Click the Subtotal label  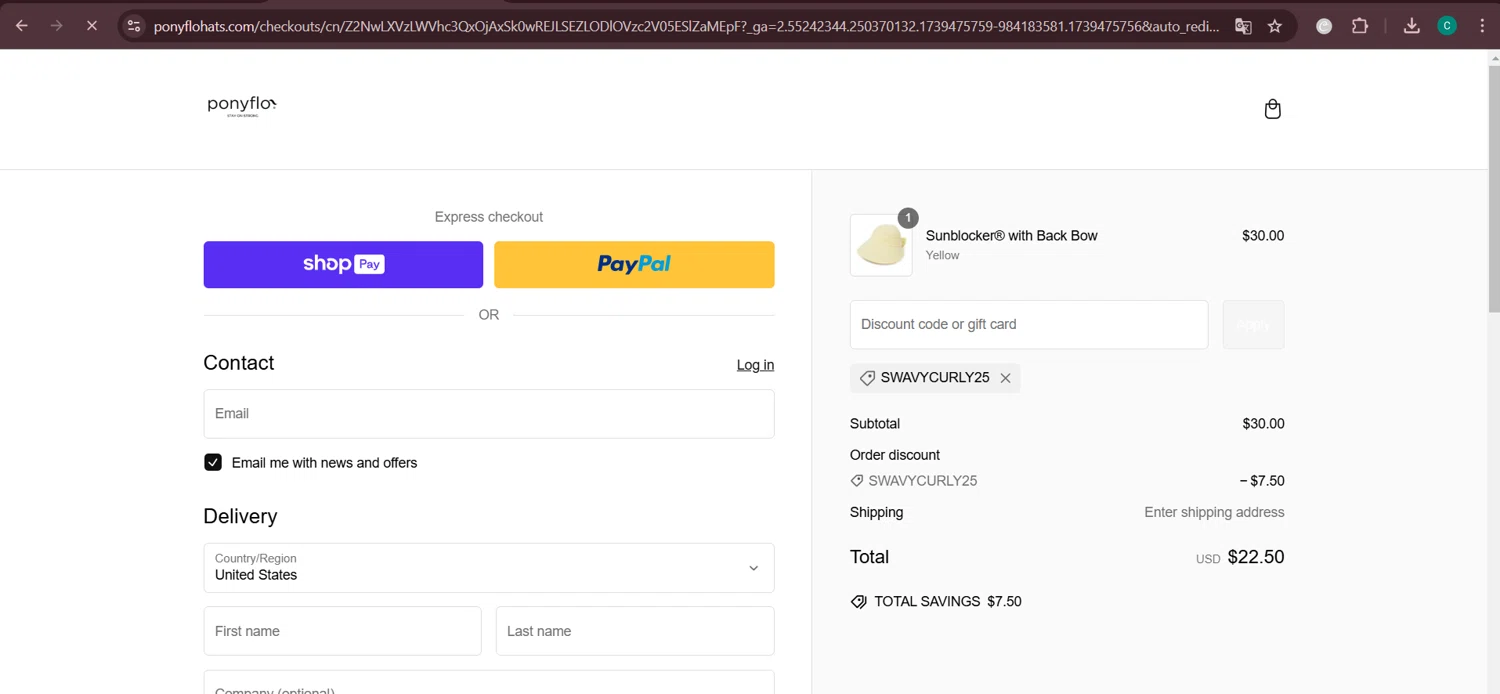(x=875, y=424)
